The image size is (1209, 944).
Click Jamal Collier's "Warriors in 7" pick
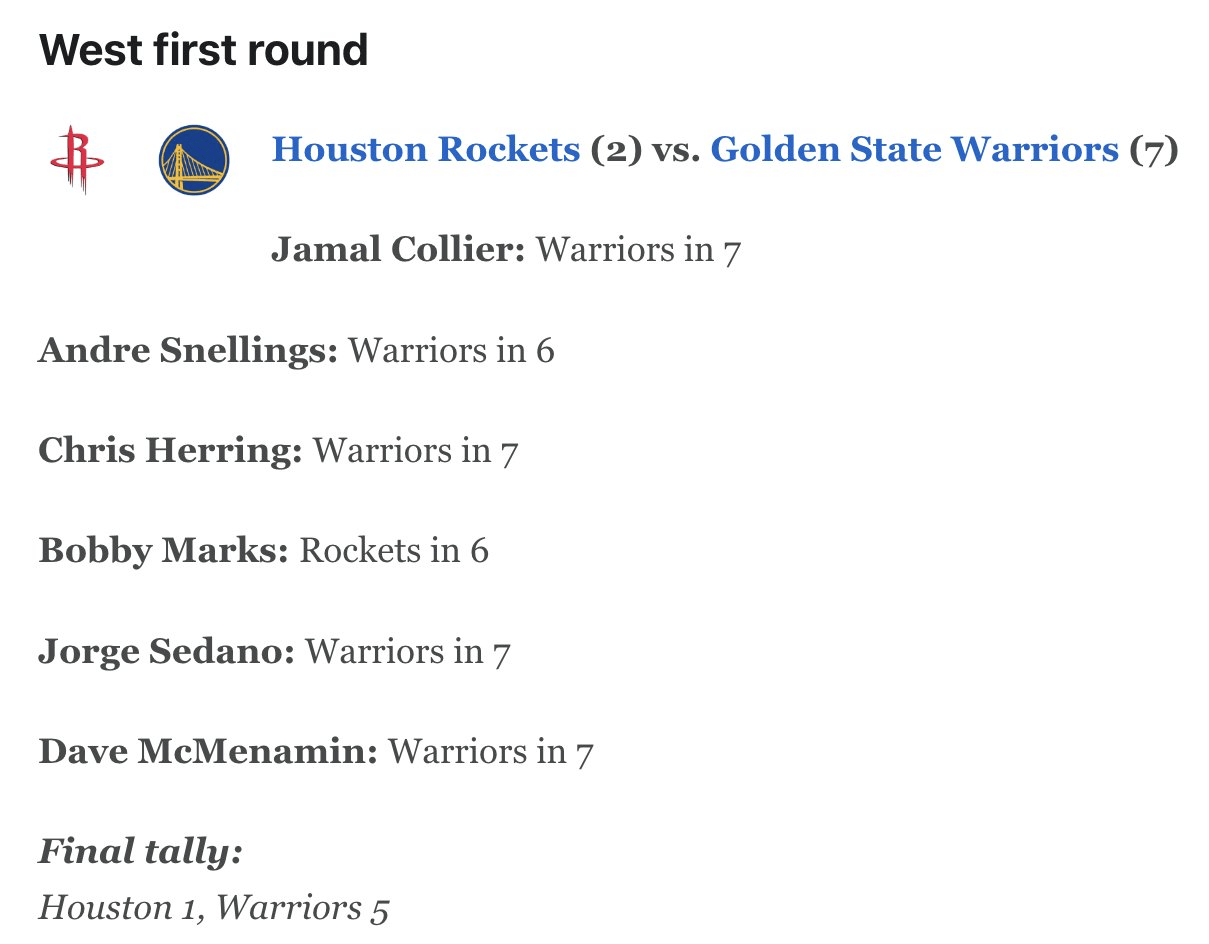click(x=638, y=250)
